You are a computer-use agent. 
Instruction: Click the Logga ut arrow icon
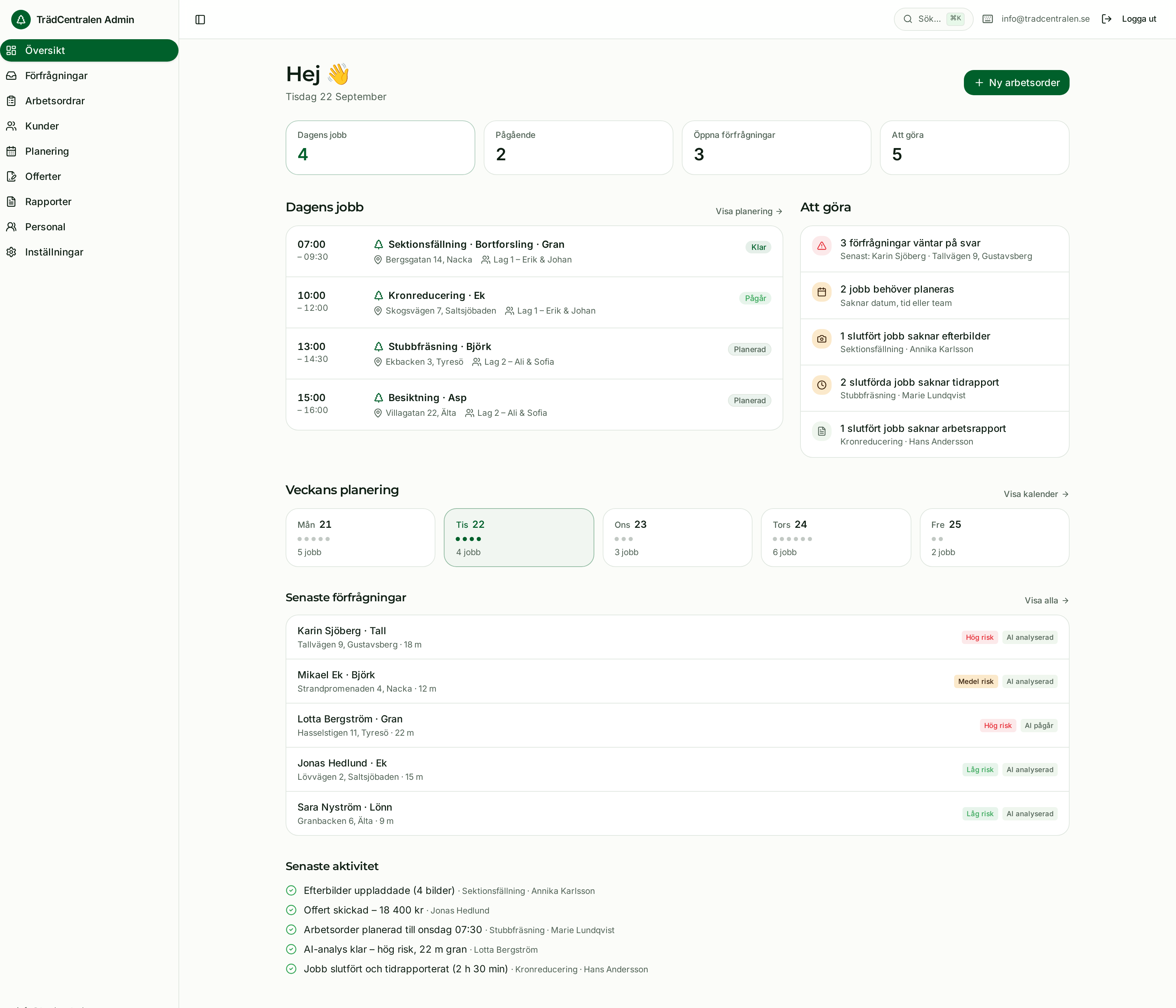click(x=1106, y=19)
